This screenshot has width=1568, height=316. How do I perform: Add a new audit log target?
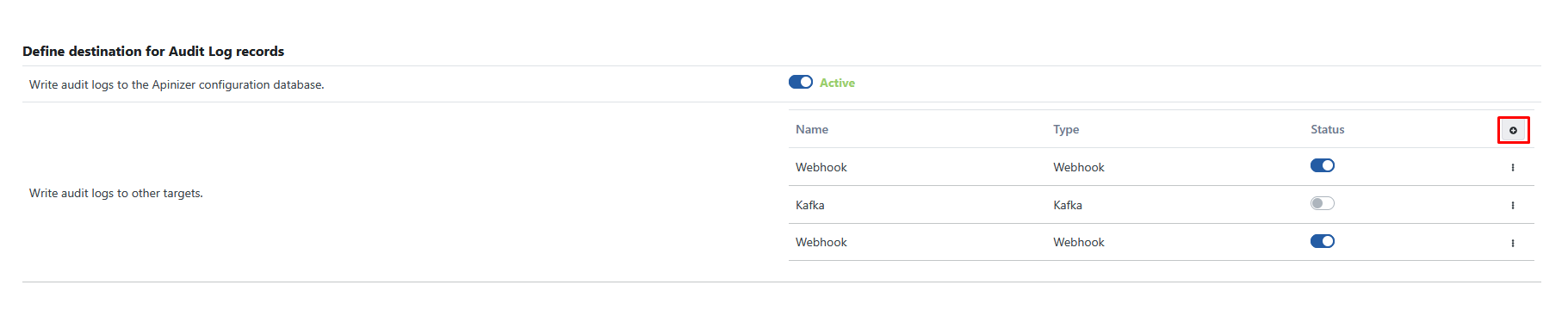point(1513,130)
